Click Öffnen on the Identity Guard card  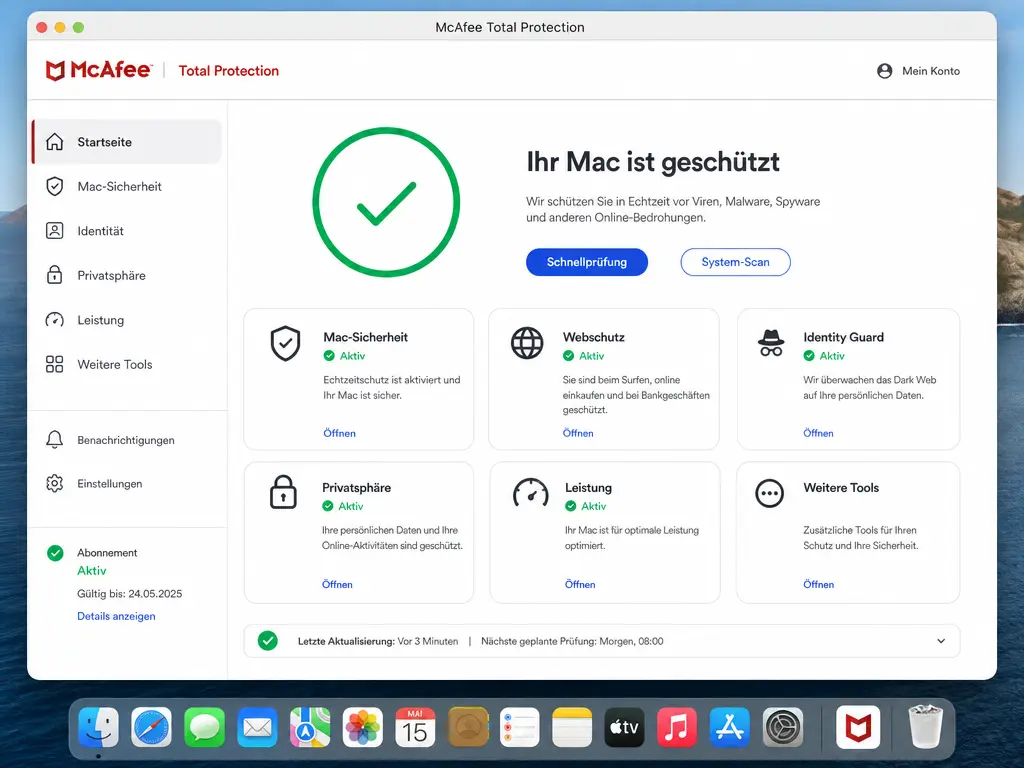tap(818, 433)
